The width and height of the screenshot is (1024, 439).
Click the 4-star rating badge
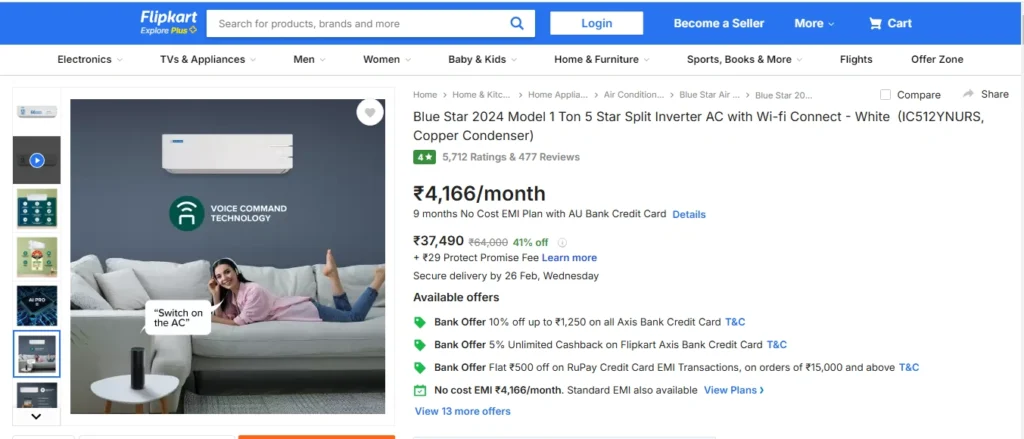424,157
